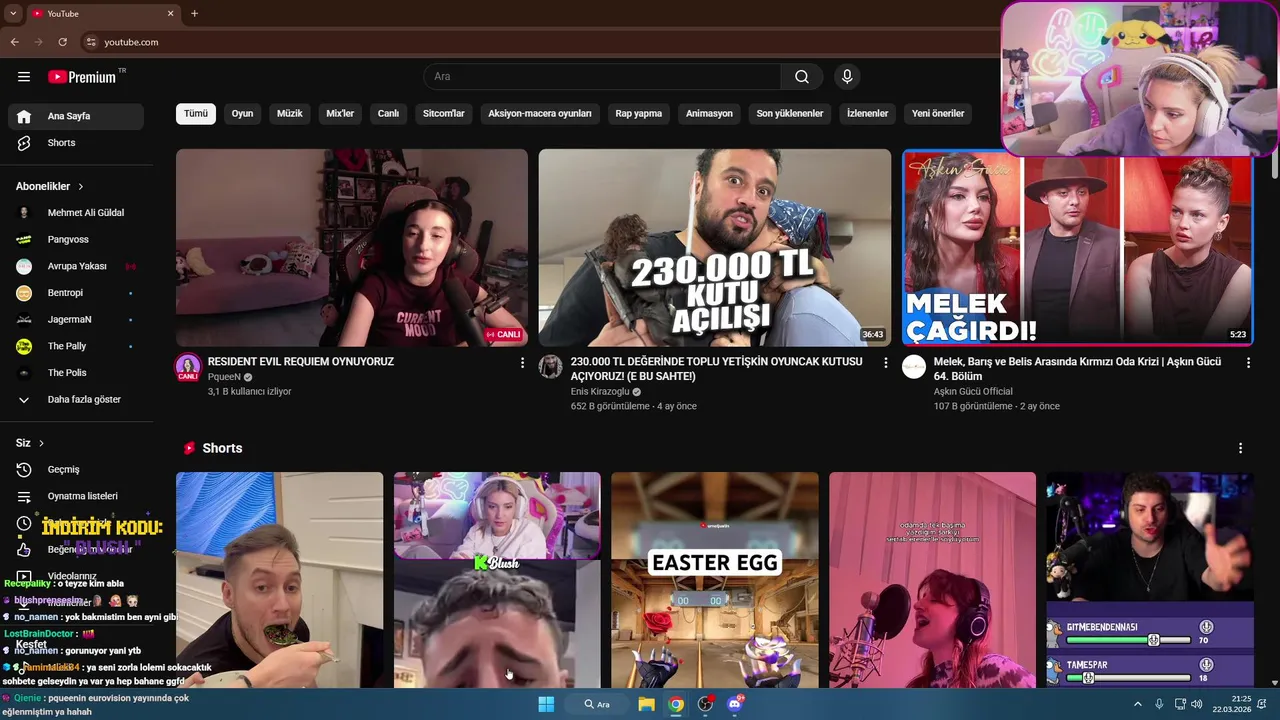This screenshot has height=720, width=1280.
Task: Select the Sitcom'lar filter chip
Action: 444,113
